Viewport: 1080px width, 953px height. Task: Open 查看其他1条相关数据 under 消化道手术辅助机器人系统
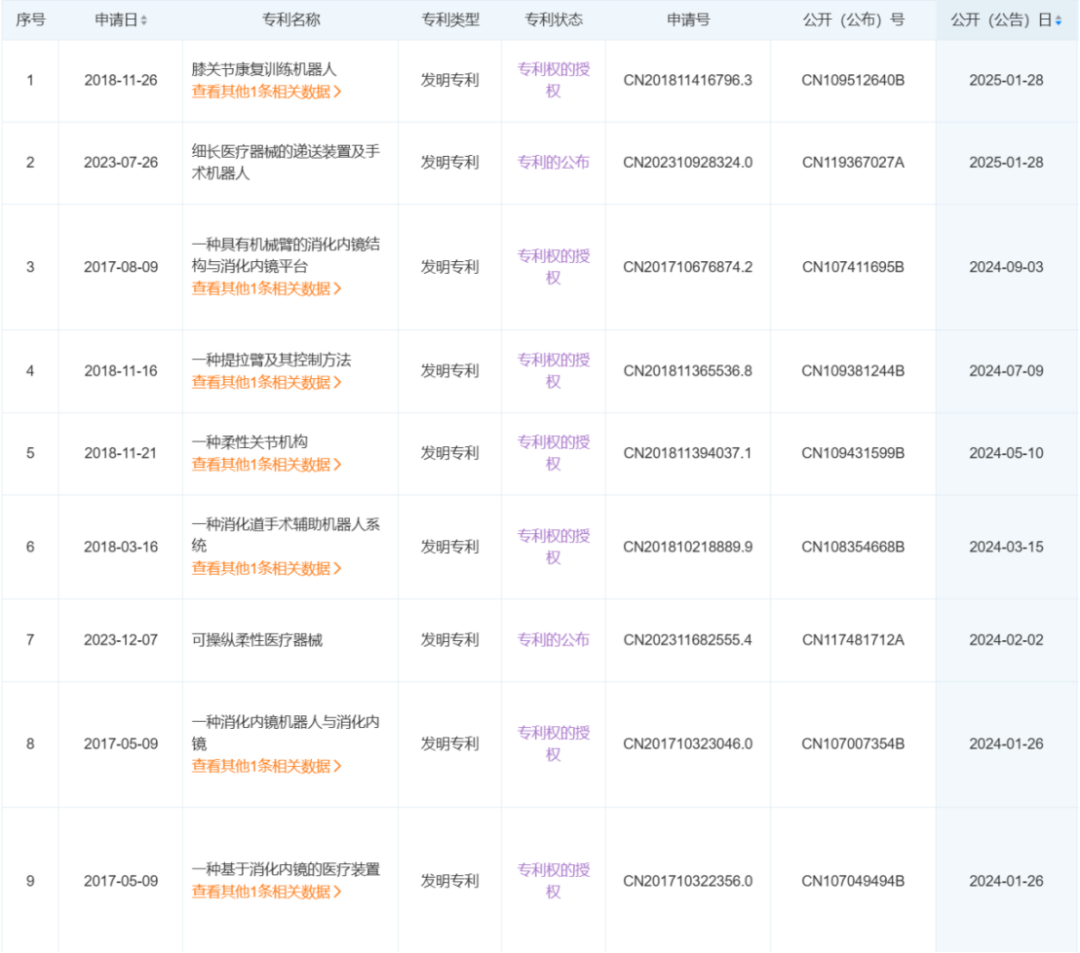(267, 569)
